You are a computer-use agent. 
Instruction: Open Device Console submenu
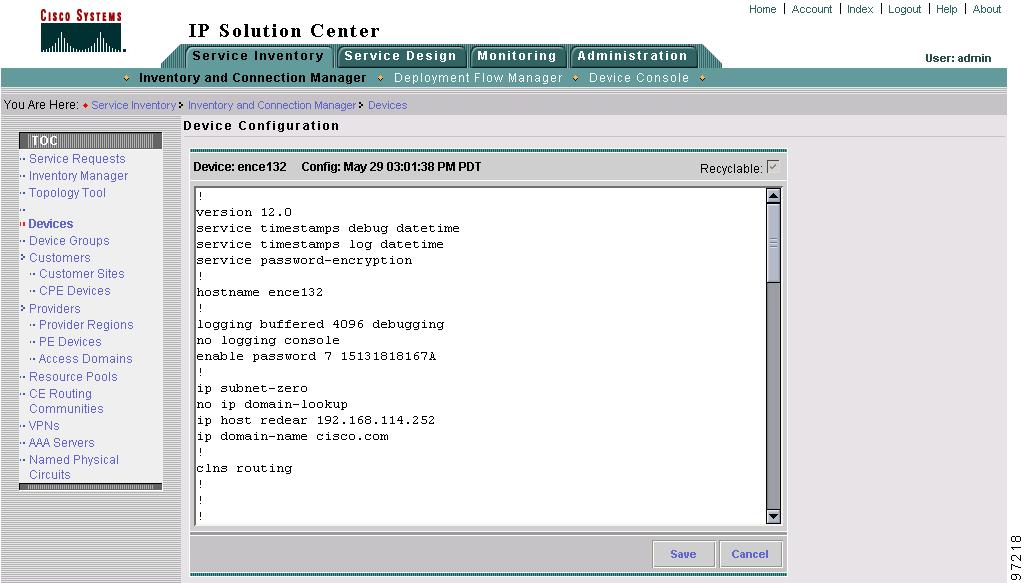tap(639, 78)
